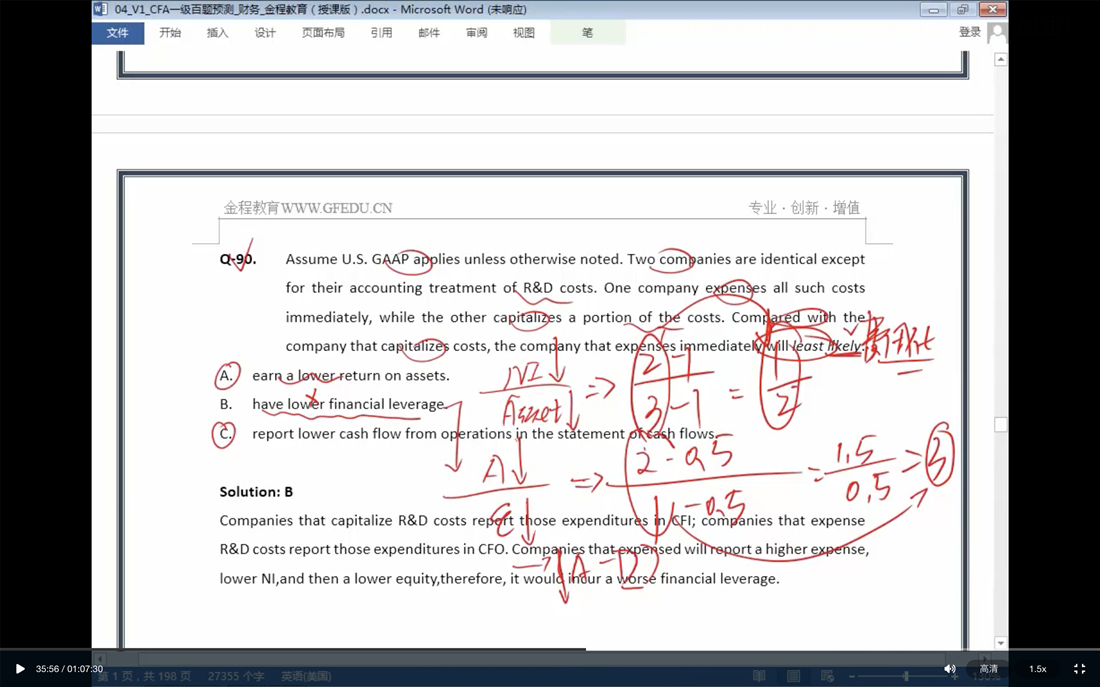Click the Word app icon in the title bar
Image resolution: width=1100 pixels, height=687 pixels.
pos(101,9)
